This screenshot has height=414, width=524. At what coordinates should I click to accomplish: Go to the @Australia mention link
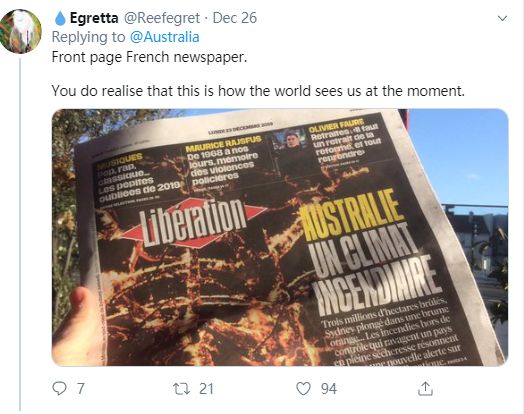(164, 37)
